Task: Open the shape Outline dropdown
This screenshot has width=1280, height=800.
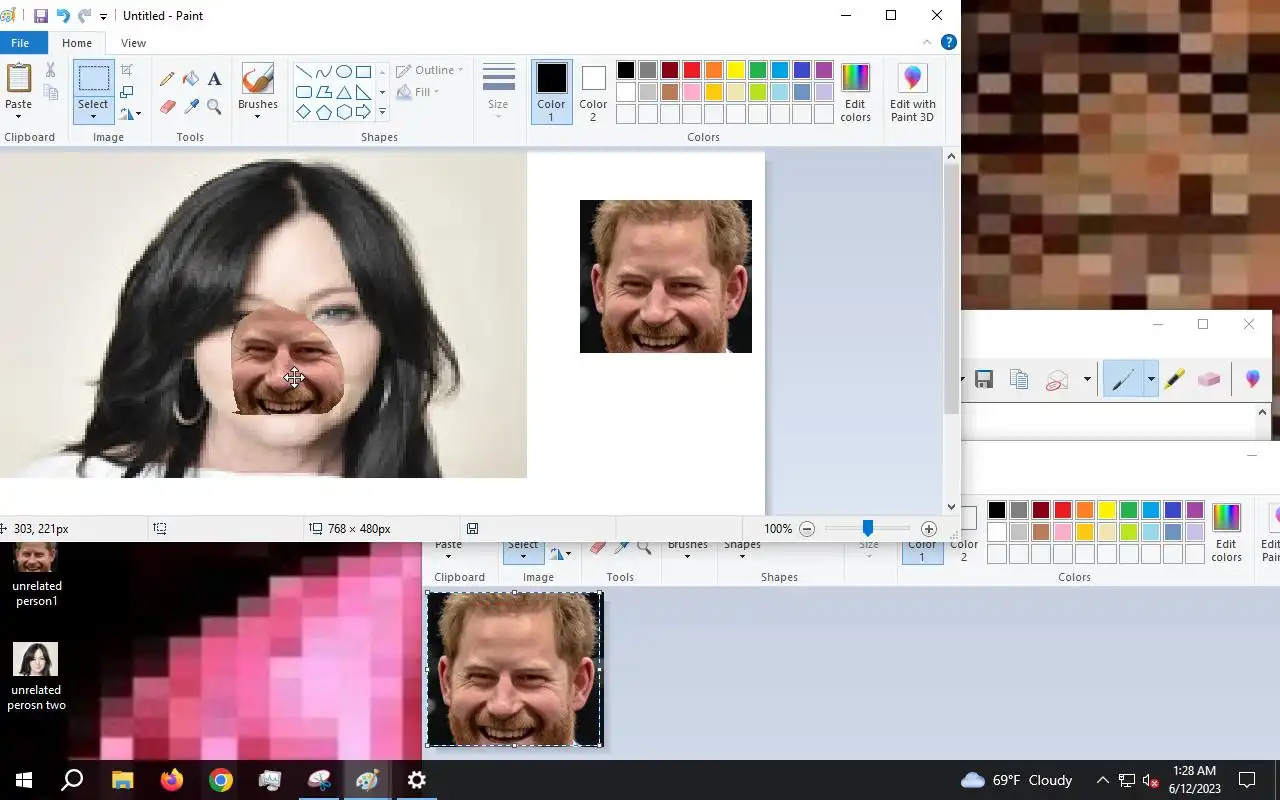Action: [x=430, y=70]
